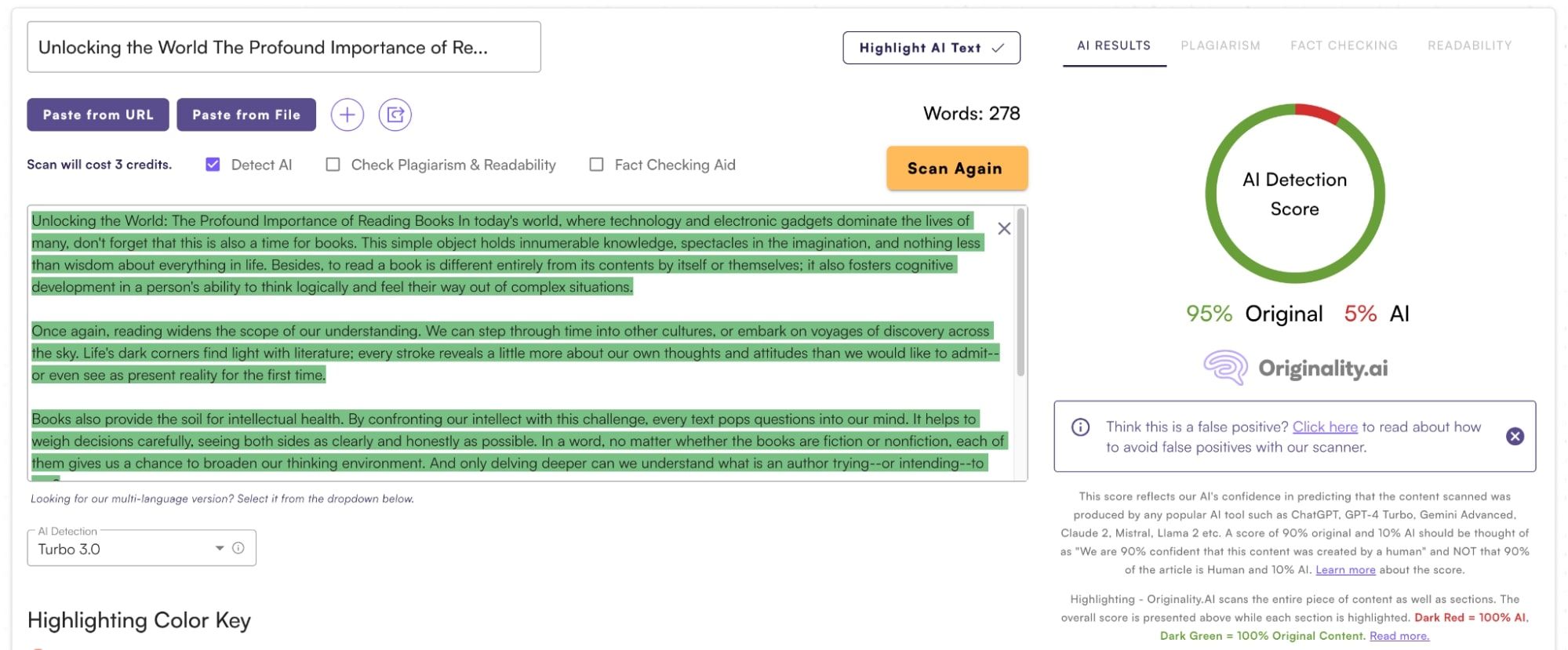Select the Readability tab

(1469, 45)
